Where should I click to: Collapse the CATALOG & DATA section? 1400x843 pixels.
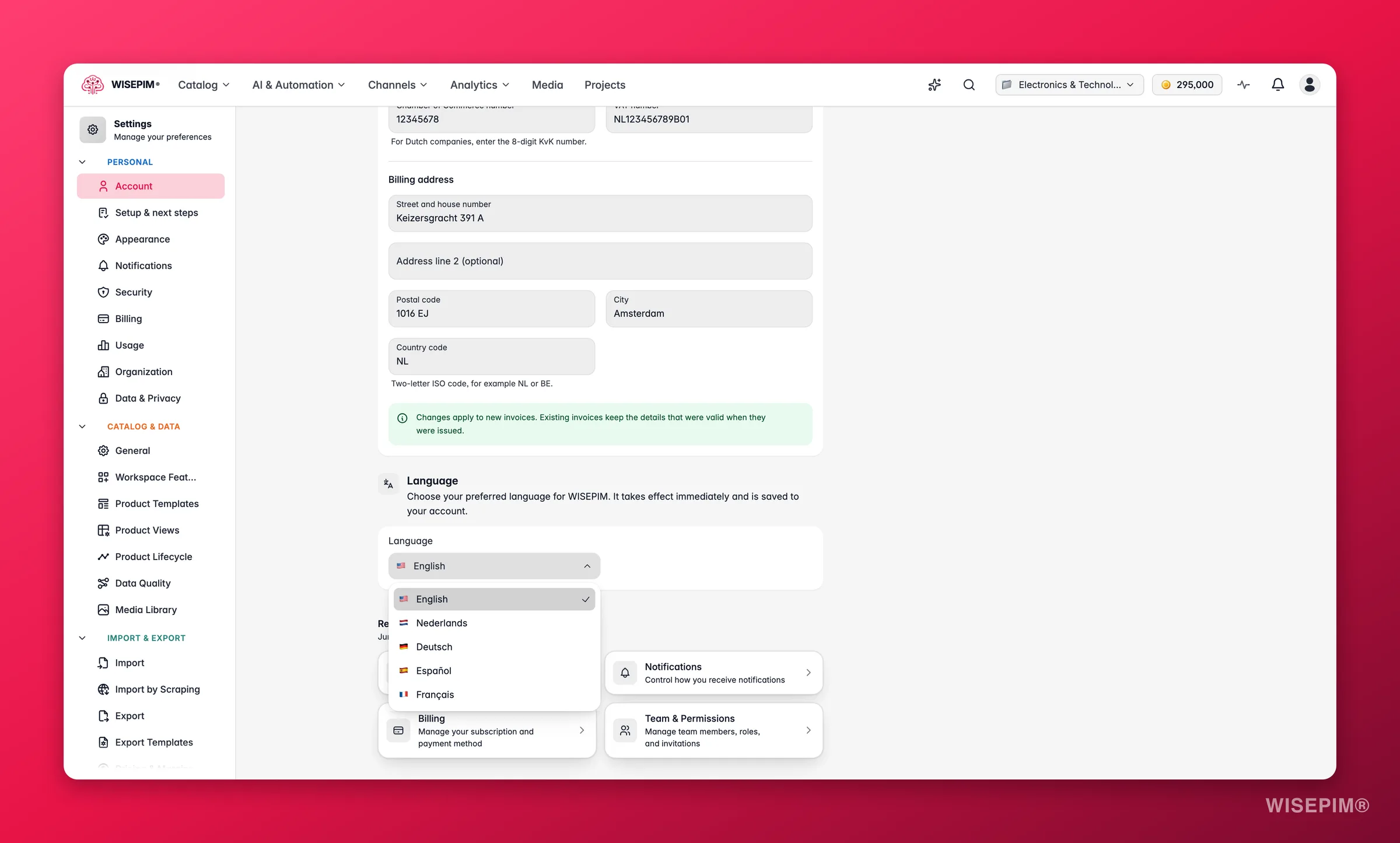click(82, 426)
